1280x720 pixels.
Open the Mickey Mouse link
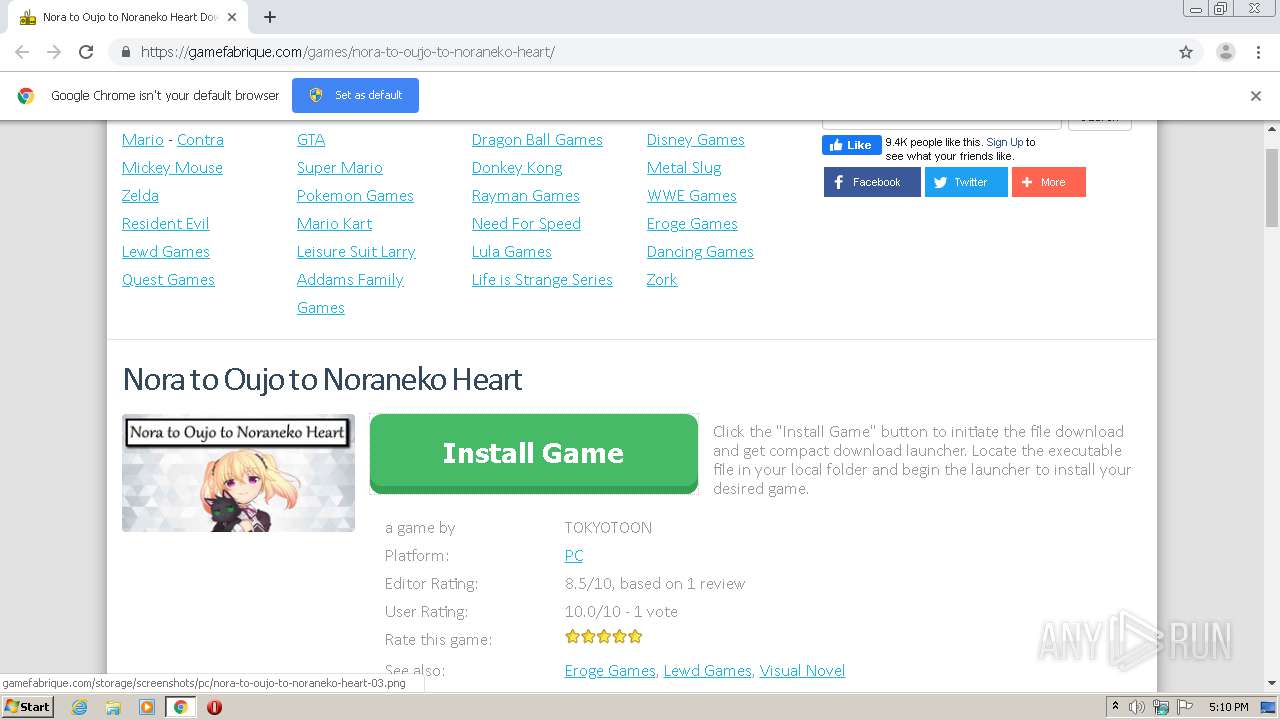(172, 168)
